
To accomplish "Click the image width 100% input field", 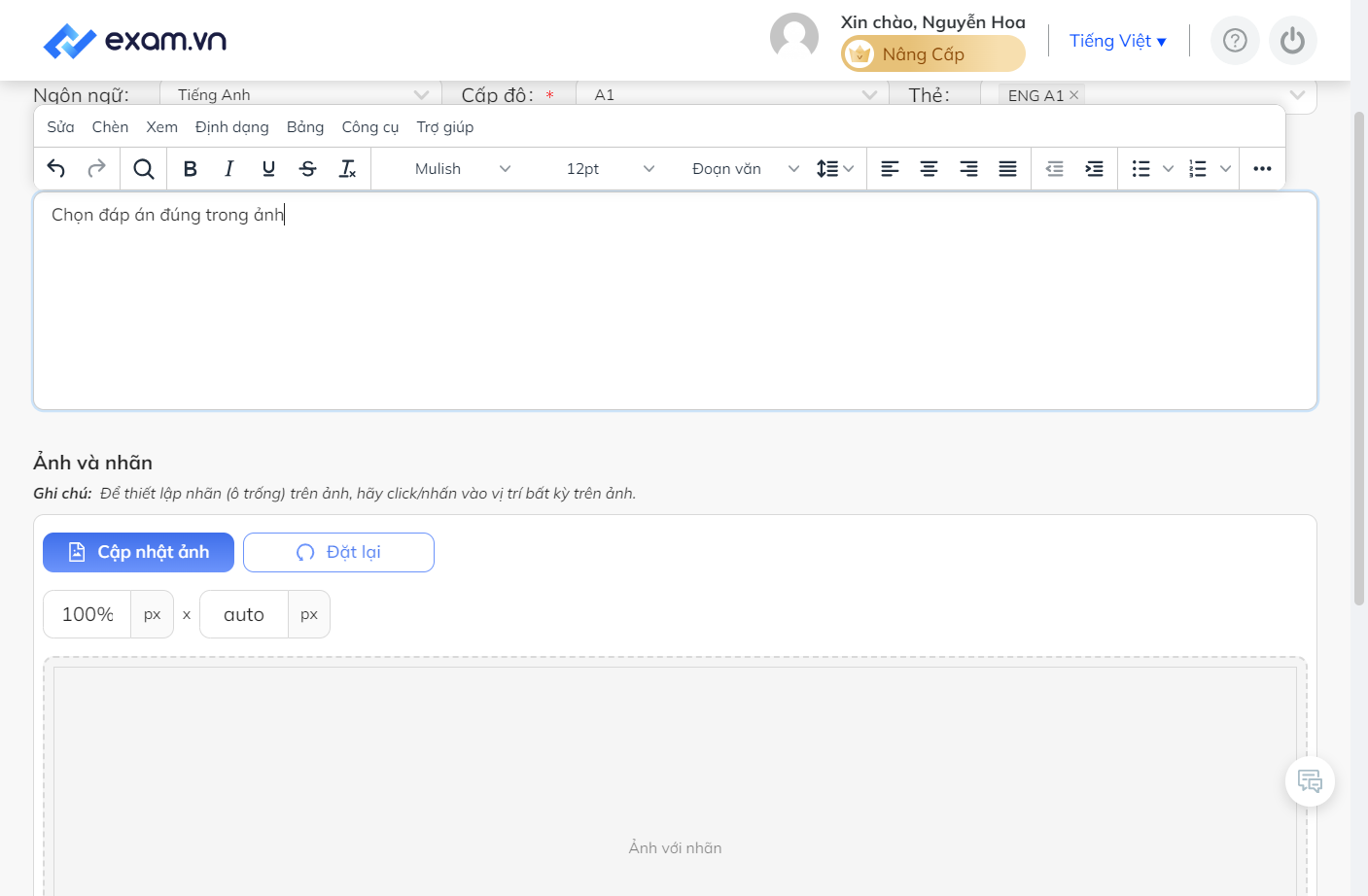I will click(88, 614).
